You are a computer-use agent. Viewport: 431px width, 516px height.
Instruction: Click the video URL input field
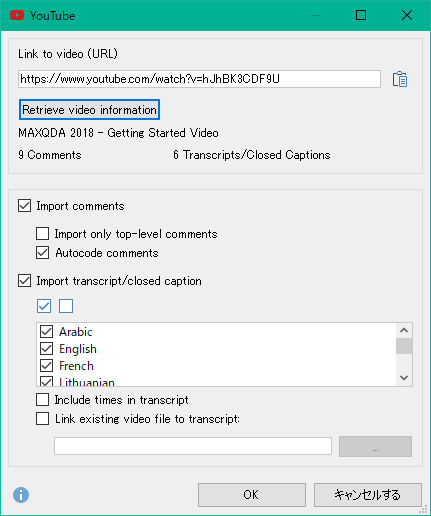pyautogui.click(x=199, y=79)
